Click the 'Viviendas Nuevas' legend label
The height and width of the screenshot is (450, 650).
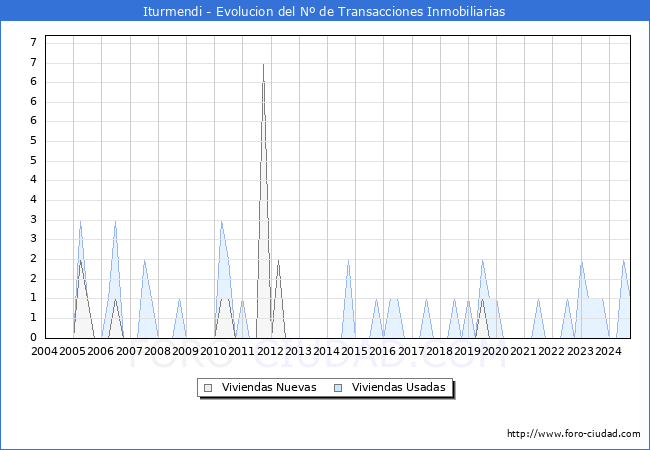pyautogui.click(x=269, y=387)
